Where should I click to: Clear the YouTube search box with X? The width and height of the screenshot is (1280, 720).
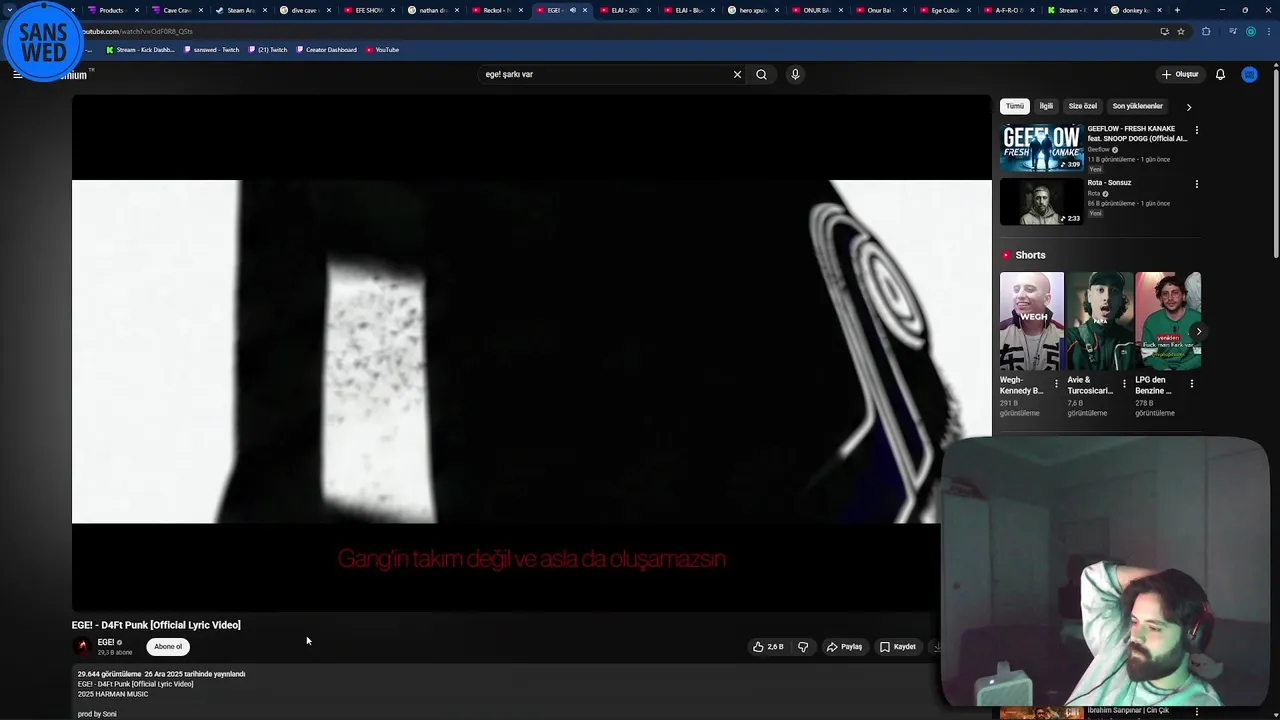(x=737, y=74)
